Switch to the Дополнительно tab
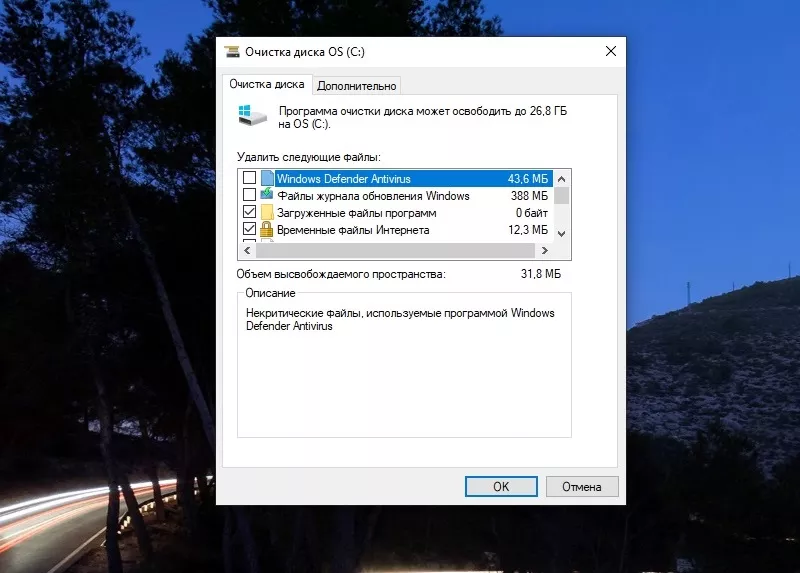 pyautogui.click(x=356, y=86)
